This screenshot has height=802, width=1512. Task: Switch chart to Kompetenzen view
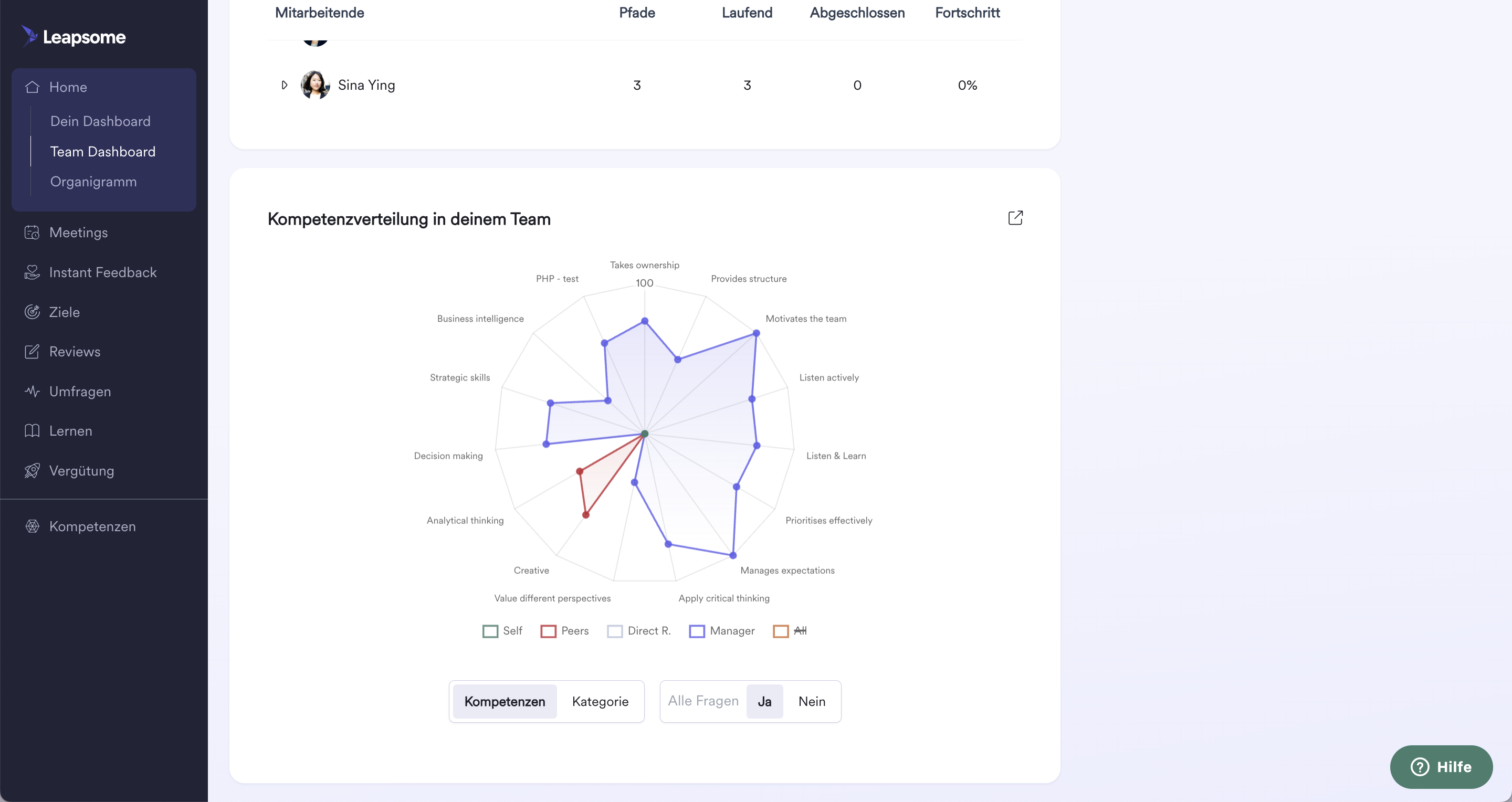[x=505, y=701]
